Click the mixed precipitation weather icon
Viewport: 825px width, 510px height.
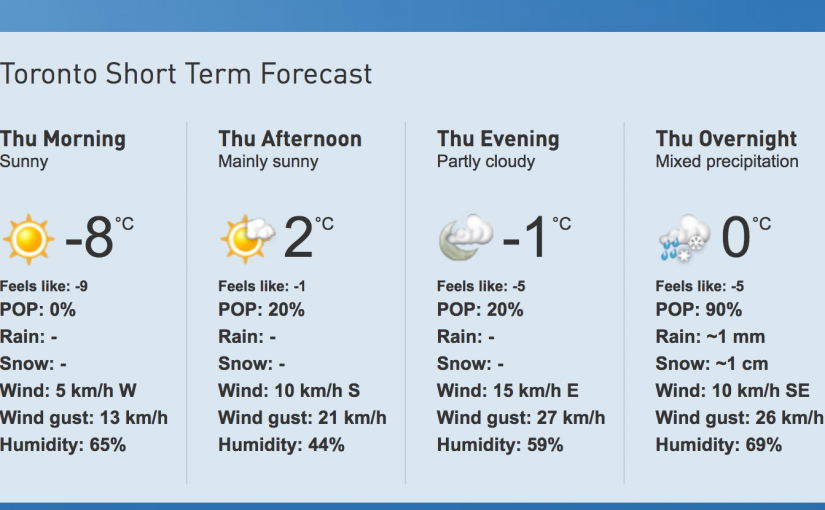pyautogui.click(x=684, y=239)
